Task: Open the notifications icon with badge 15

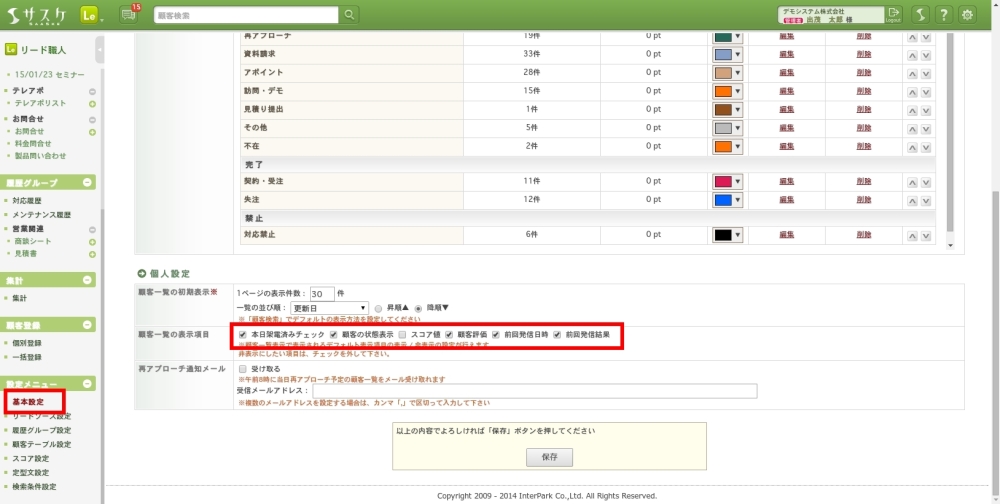Action: click(x=128, y=15)
